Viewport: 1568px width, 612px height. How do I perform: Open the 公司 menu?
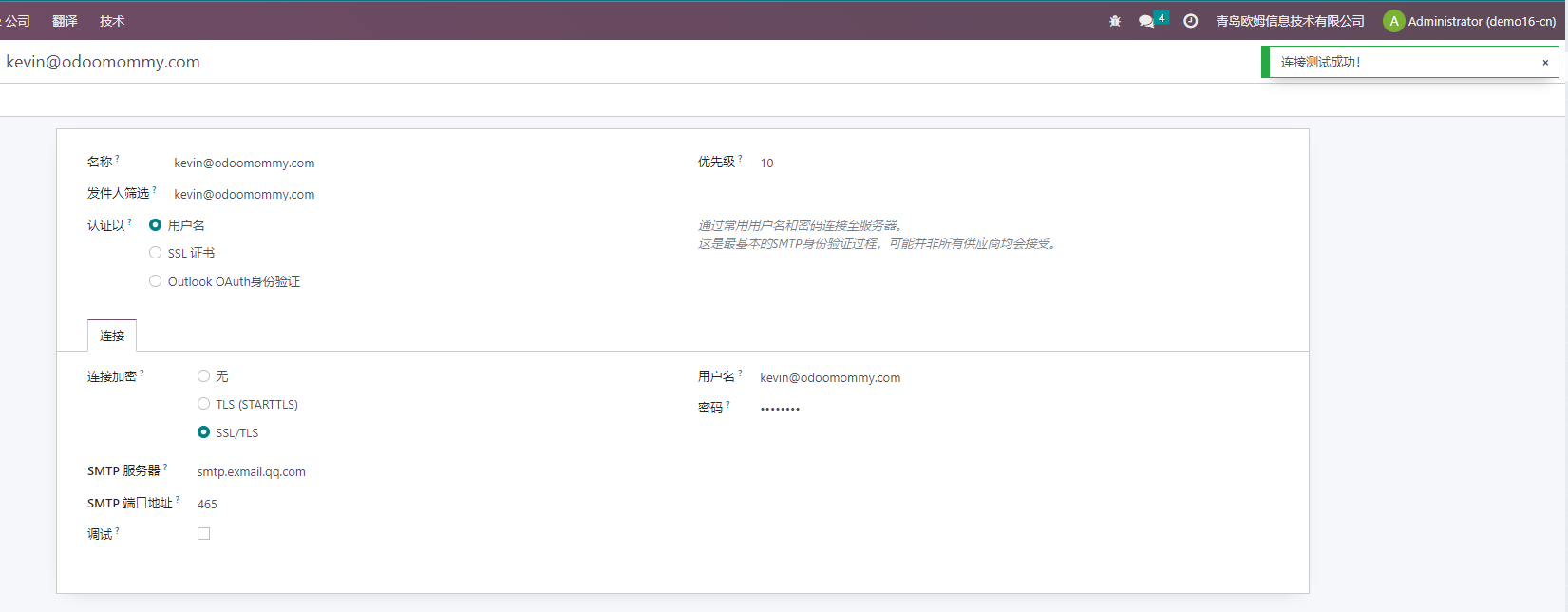point(16,21)
